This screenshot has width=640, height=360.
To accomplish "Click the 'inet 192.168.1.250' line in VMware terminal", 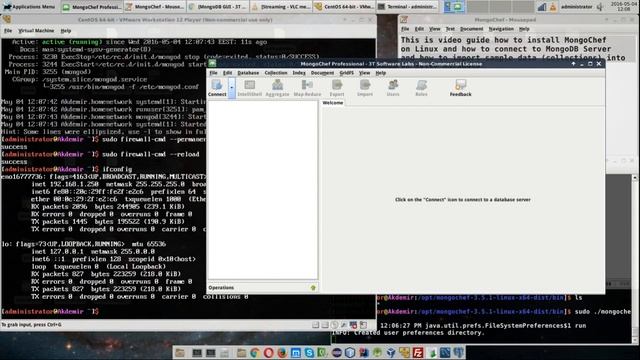I will [x=118, y=184].
